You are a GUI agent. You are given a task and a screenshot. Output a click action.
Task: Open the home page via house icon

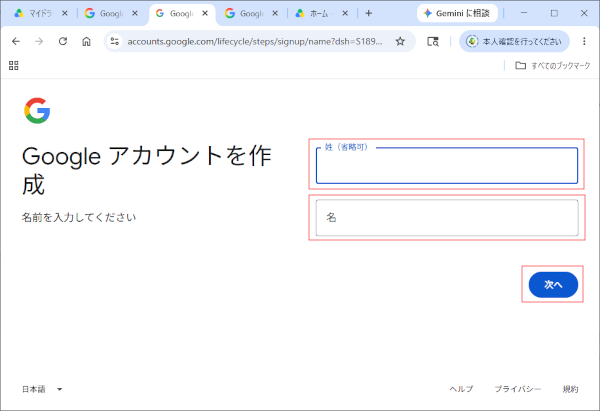click(x=86, y=41)
